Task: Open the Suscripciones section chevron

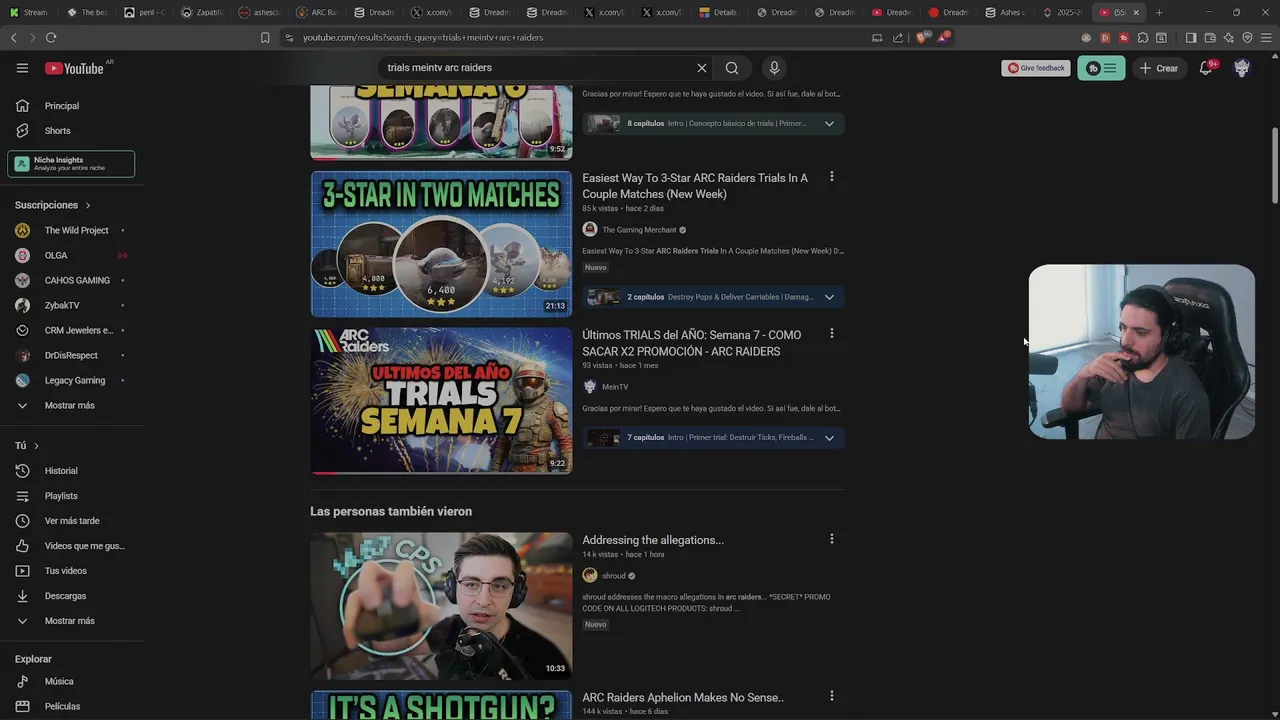Action: [x=88, y=205]
